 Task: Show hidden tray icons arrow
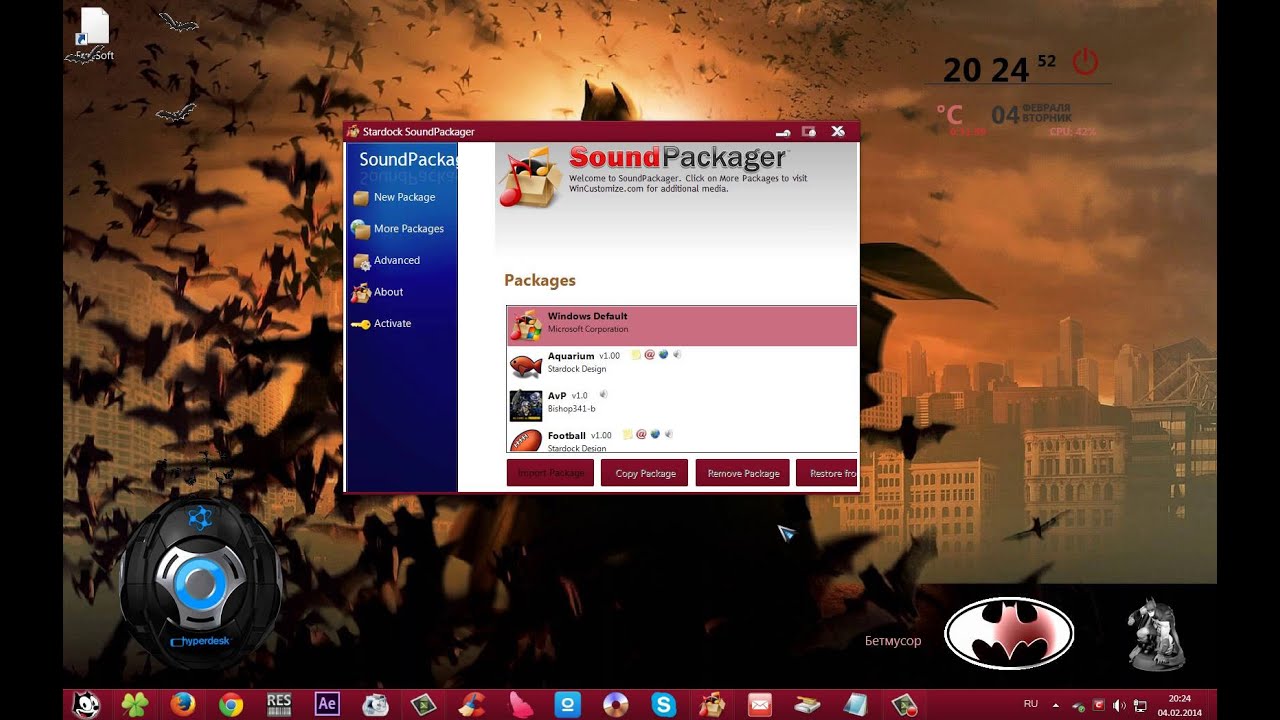[x=1055, y=705]
